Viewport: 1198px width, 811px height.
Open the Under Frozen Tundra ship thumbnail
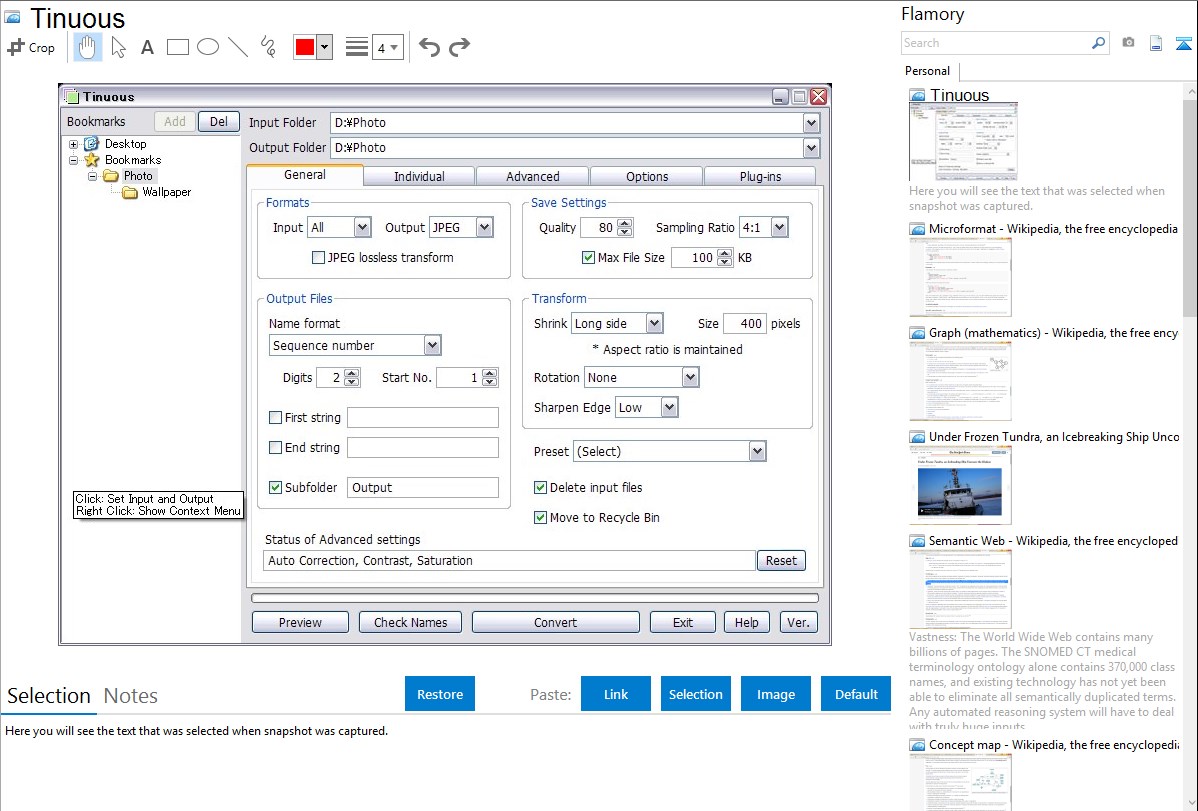coord(960,486)
